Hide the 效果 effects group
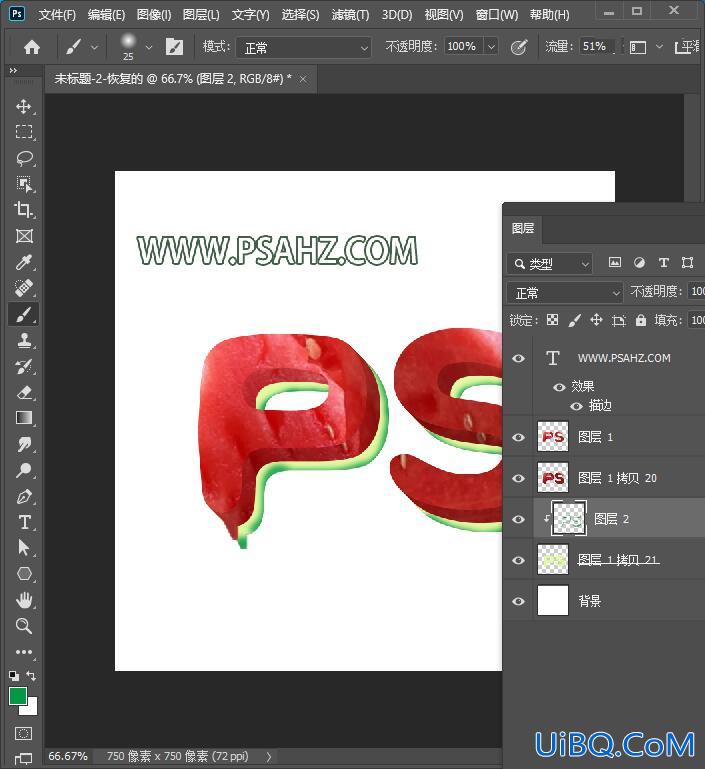 coord(559,387)
